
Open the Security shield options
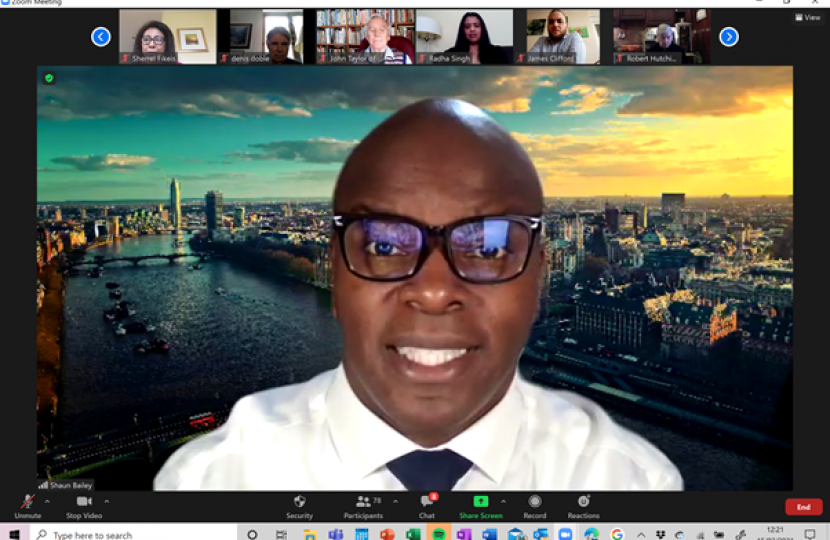pyautogui.click(x=299, y=504)
